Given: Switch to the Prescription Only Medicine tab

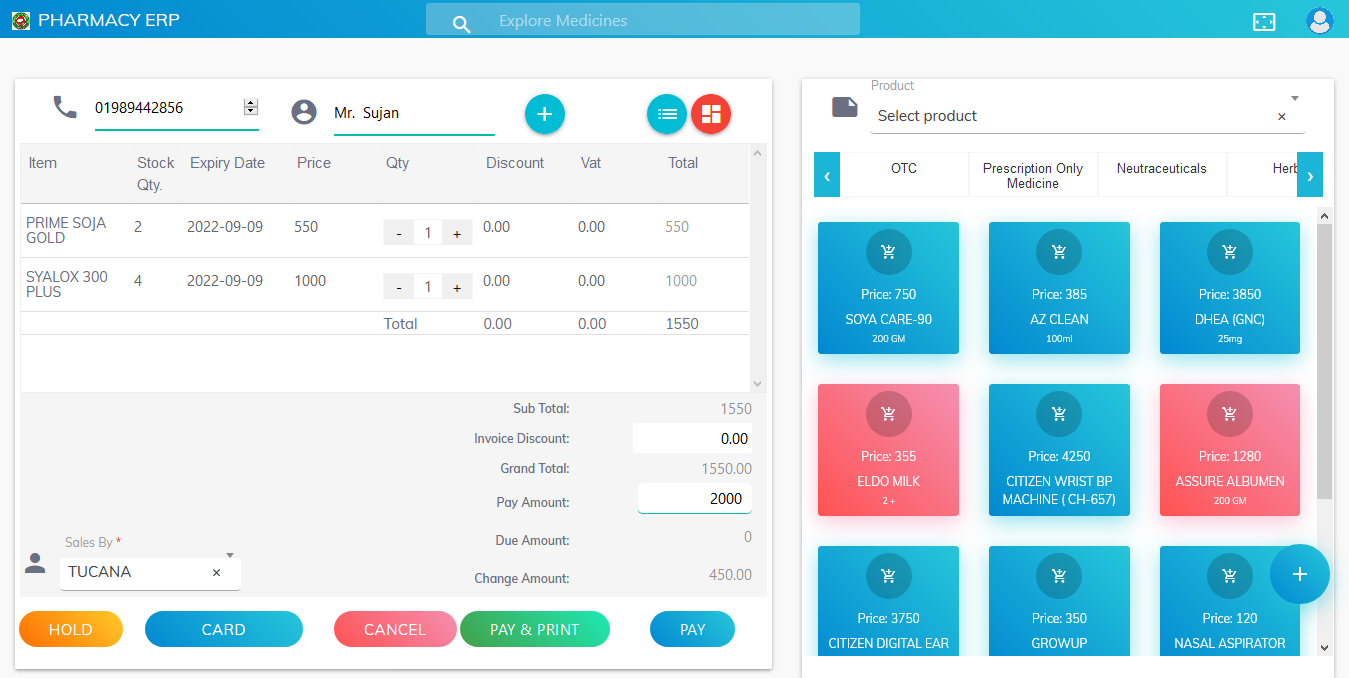Looking at the screenshot, I should (x=1033, y=174).
